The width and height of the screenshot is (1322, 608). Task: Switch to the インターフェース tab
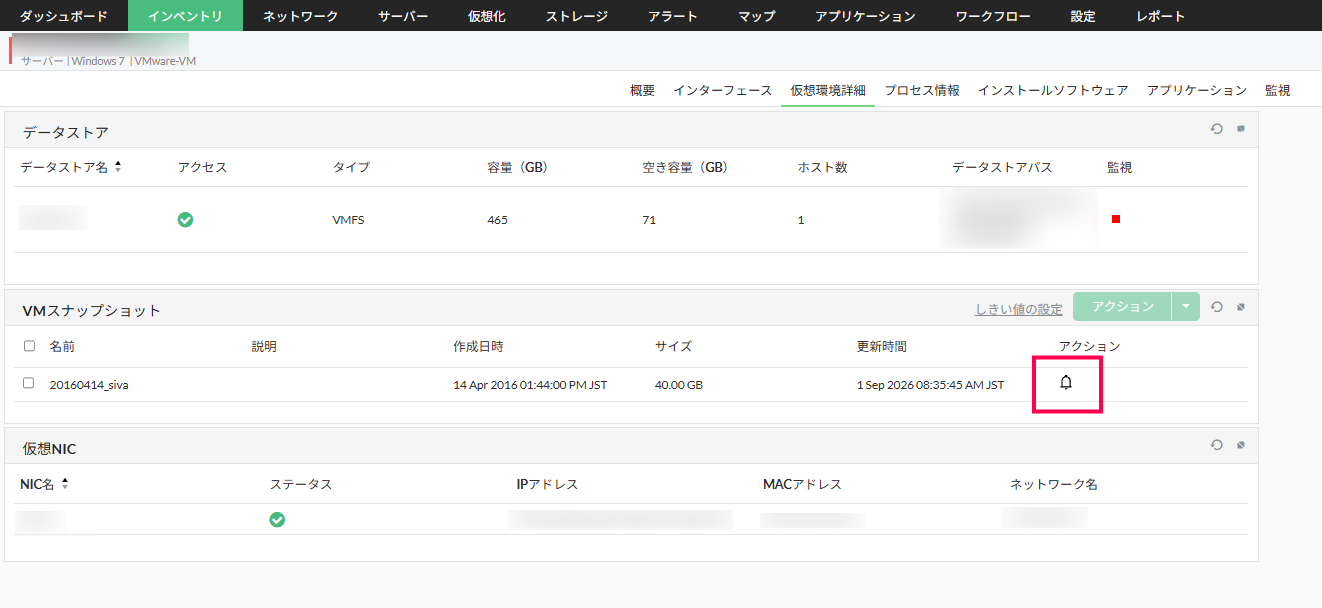[x=722, y=90]
